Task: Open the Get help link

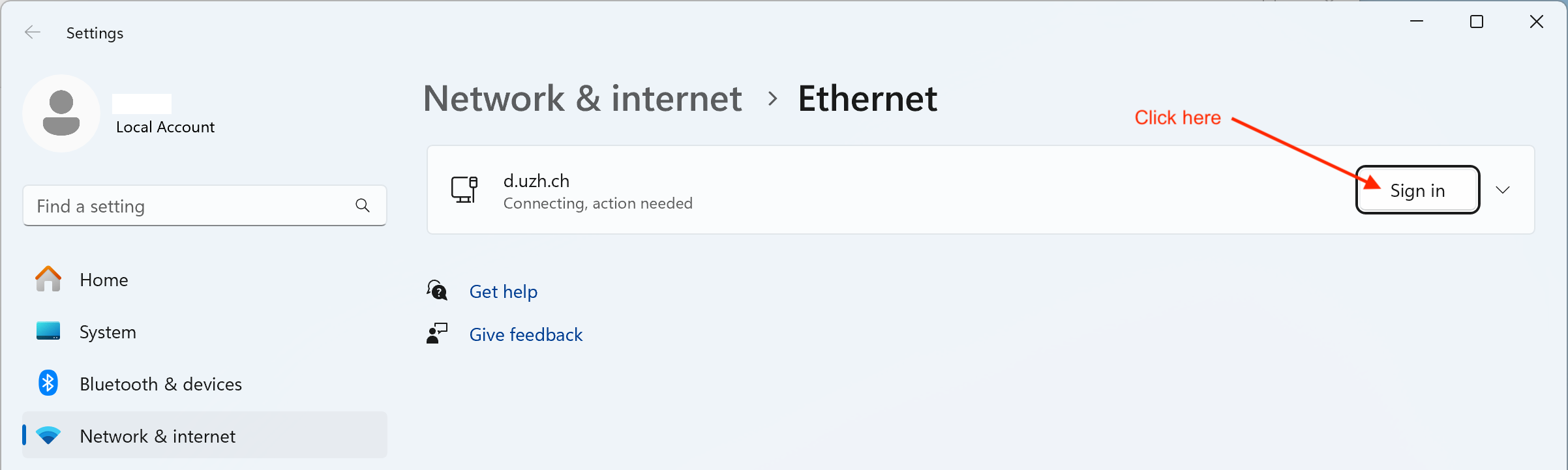Action: point(504,291)
